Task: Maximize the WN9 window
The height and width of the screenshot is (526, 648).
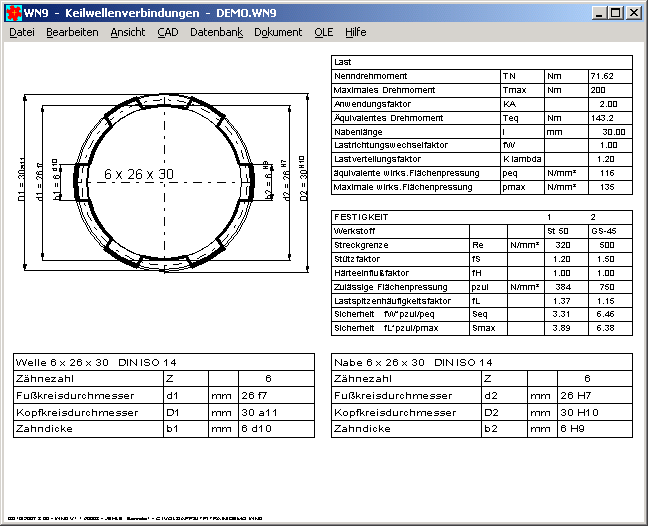Action: pos(615,12)
